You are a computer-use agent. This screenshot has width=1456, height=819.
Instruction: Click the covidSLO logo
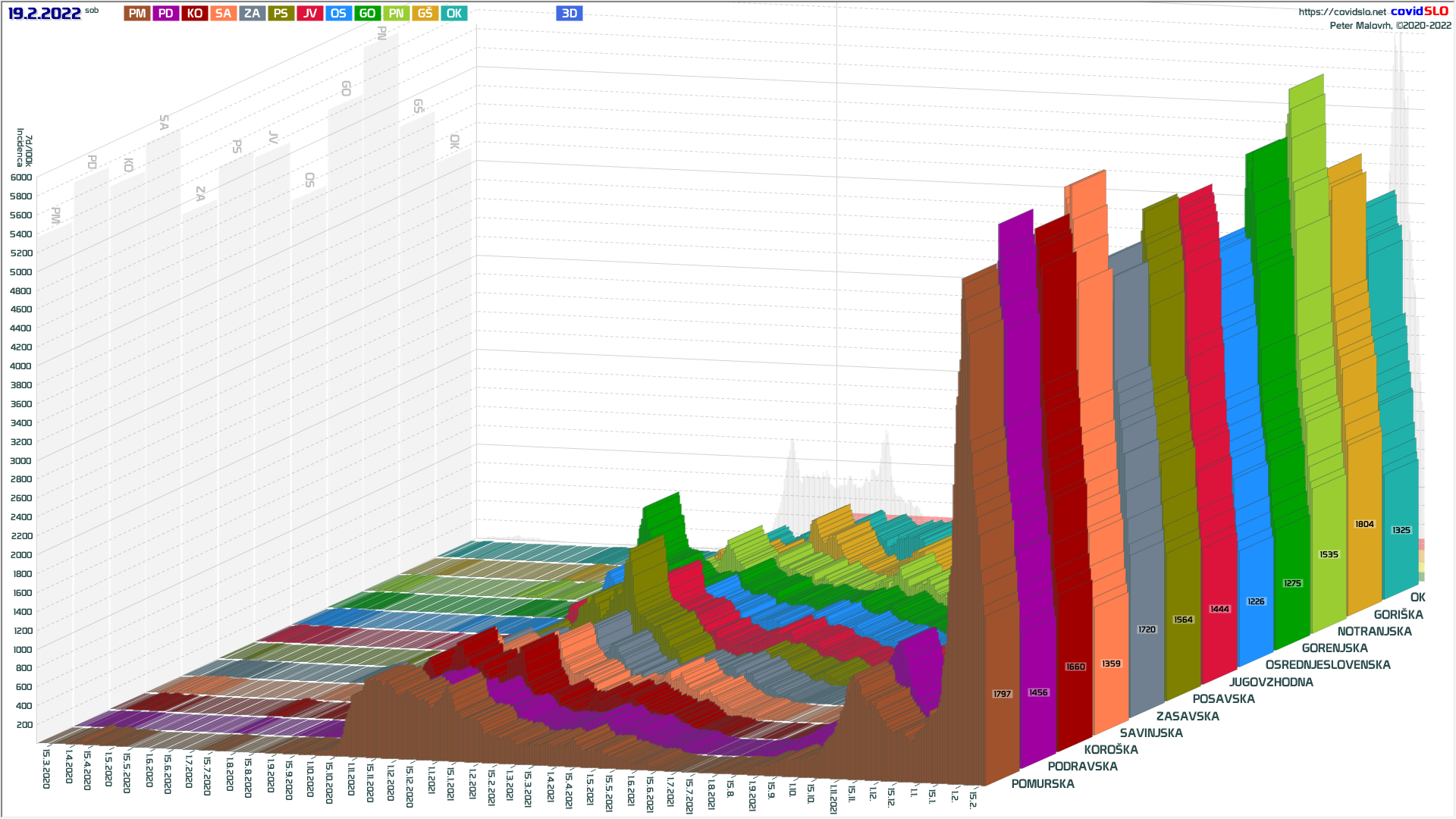coord(1419,11)
